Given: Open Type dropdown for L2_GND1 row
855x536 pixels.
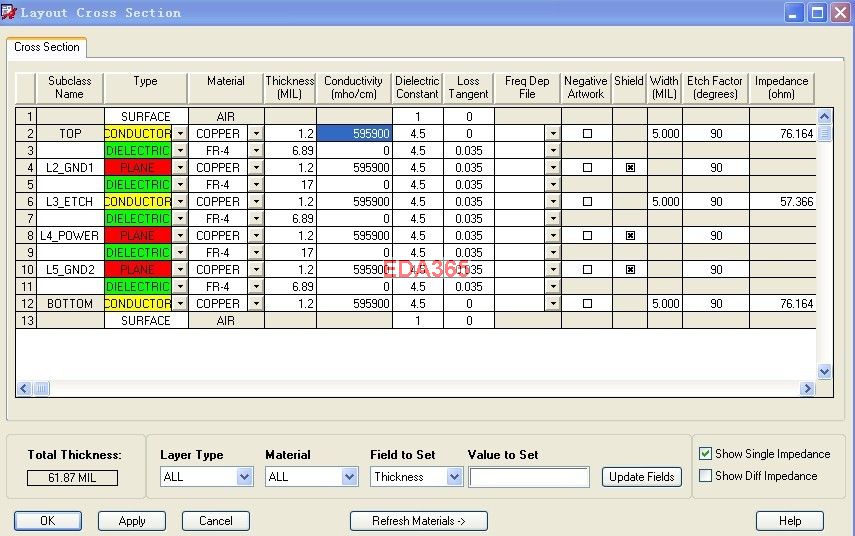Looking at the screenshot, I should (180, 167).
